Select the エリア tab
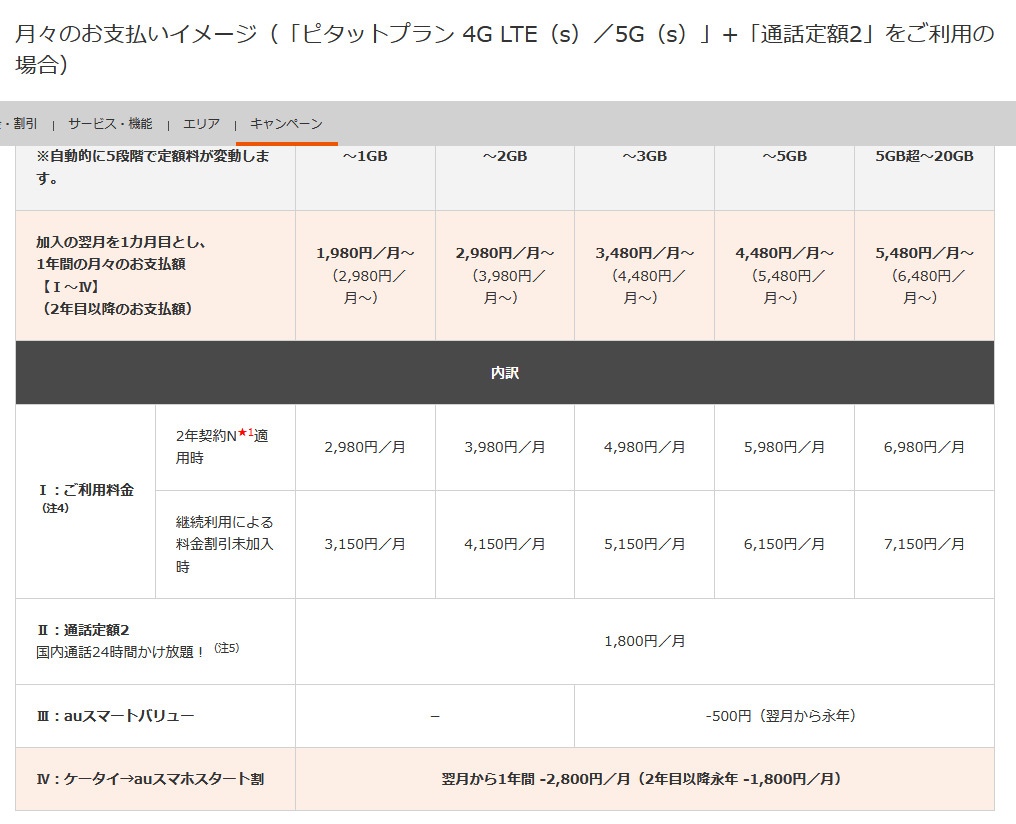1016x824 pixels. point(201,124)
